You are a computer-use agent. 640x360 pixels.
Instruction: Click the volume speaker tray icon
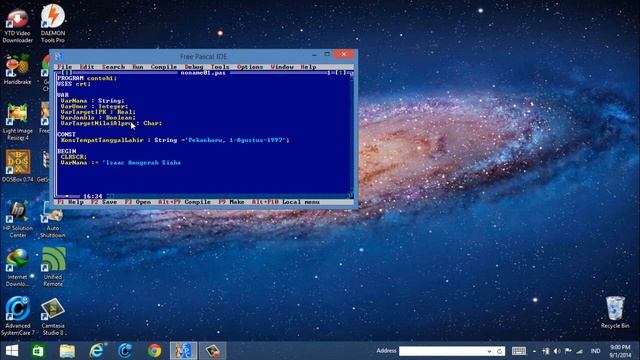pos(557,351)
